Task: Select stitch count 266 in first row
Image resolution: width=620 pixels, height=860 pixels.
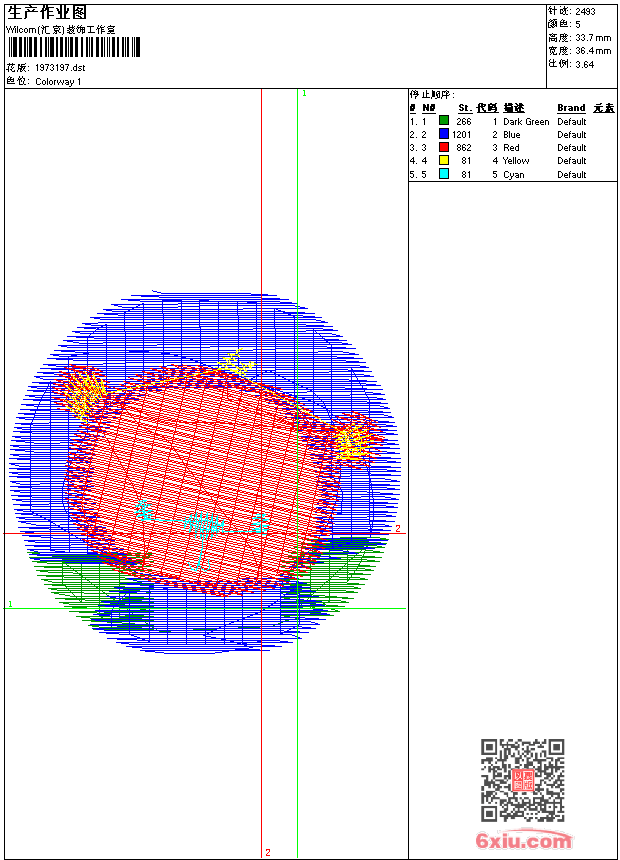Action: coord(464,122)
